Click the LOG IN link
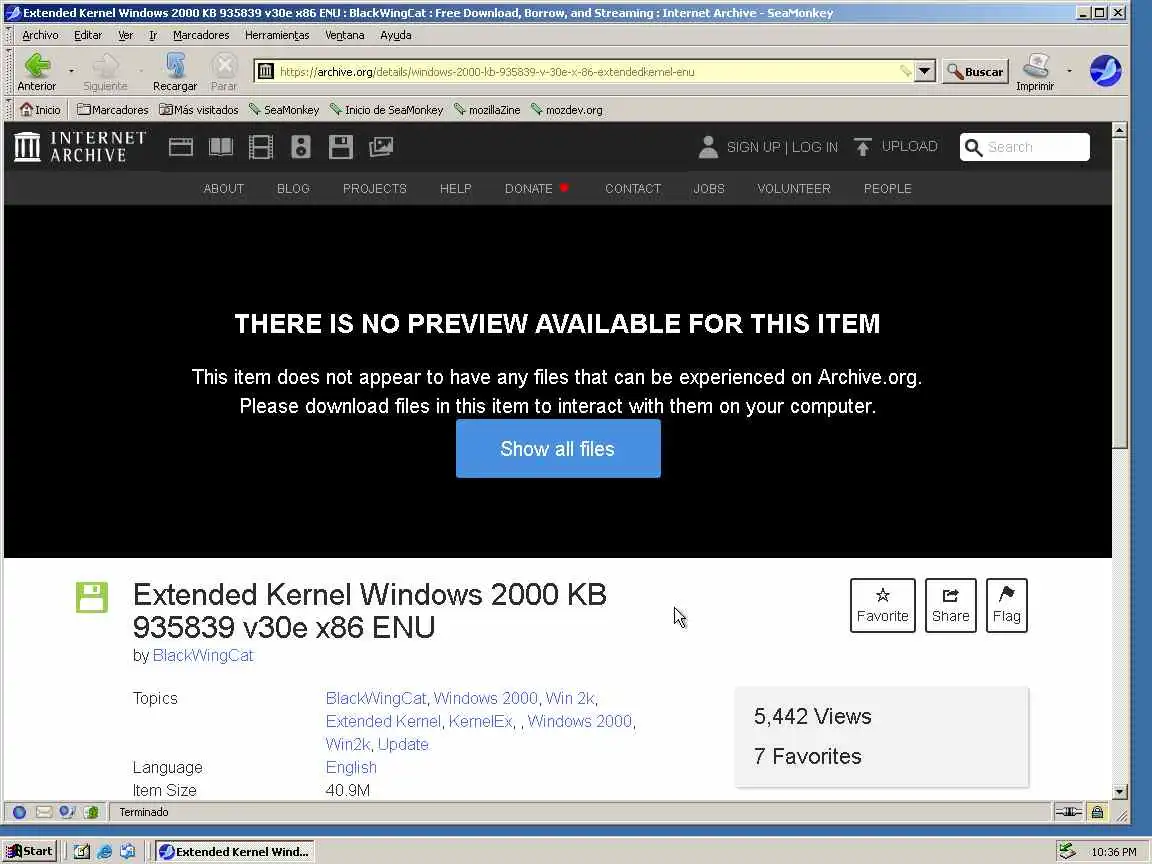1152x864 pixels. (x=815, y=147)
